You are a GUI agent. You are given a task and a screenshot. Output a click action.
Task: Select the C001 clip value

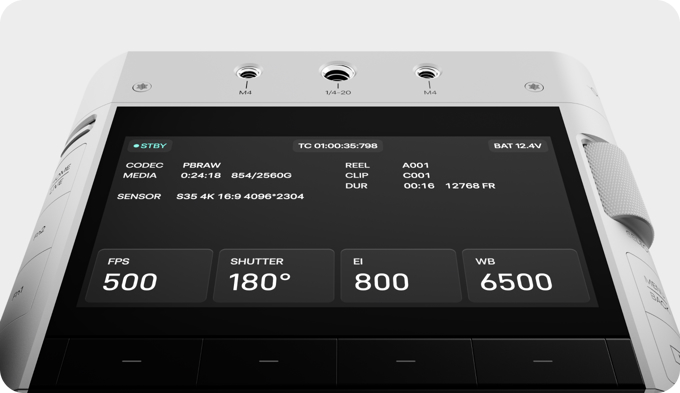coord(416,175)
